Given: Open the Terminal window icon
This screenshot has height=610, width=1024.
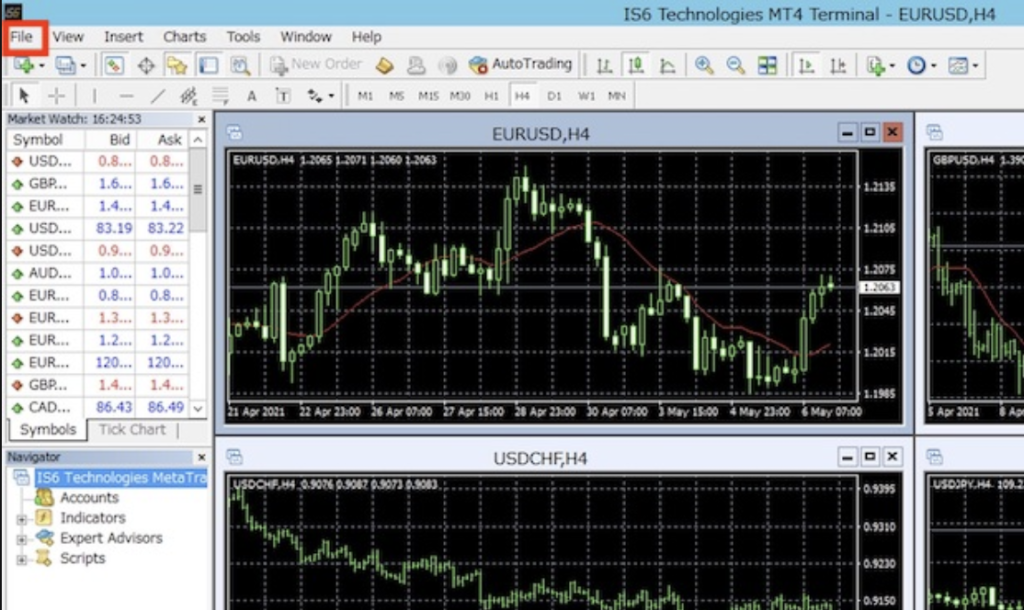Looking at the screenshot, I should click(x=208, y=65).
